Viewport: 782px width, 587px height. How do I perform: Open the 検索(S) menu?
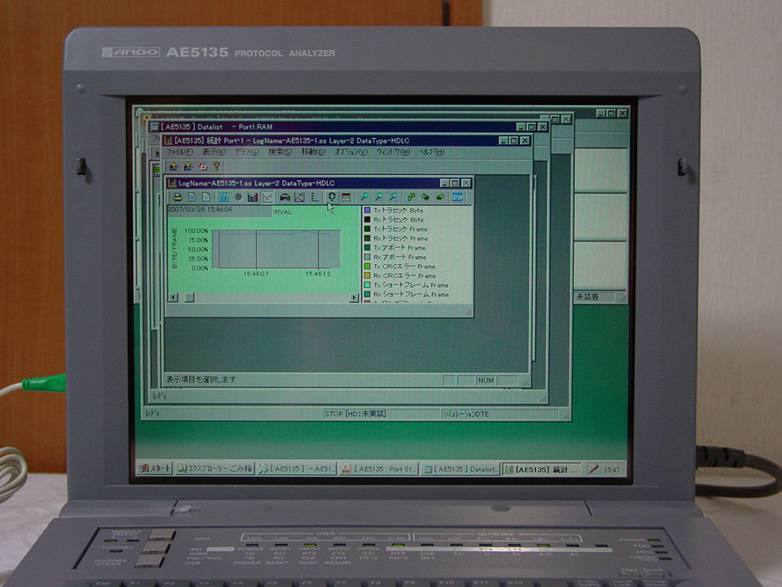280,152
